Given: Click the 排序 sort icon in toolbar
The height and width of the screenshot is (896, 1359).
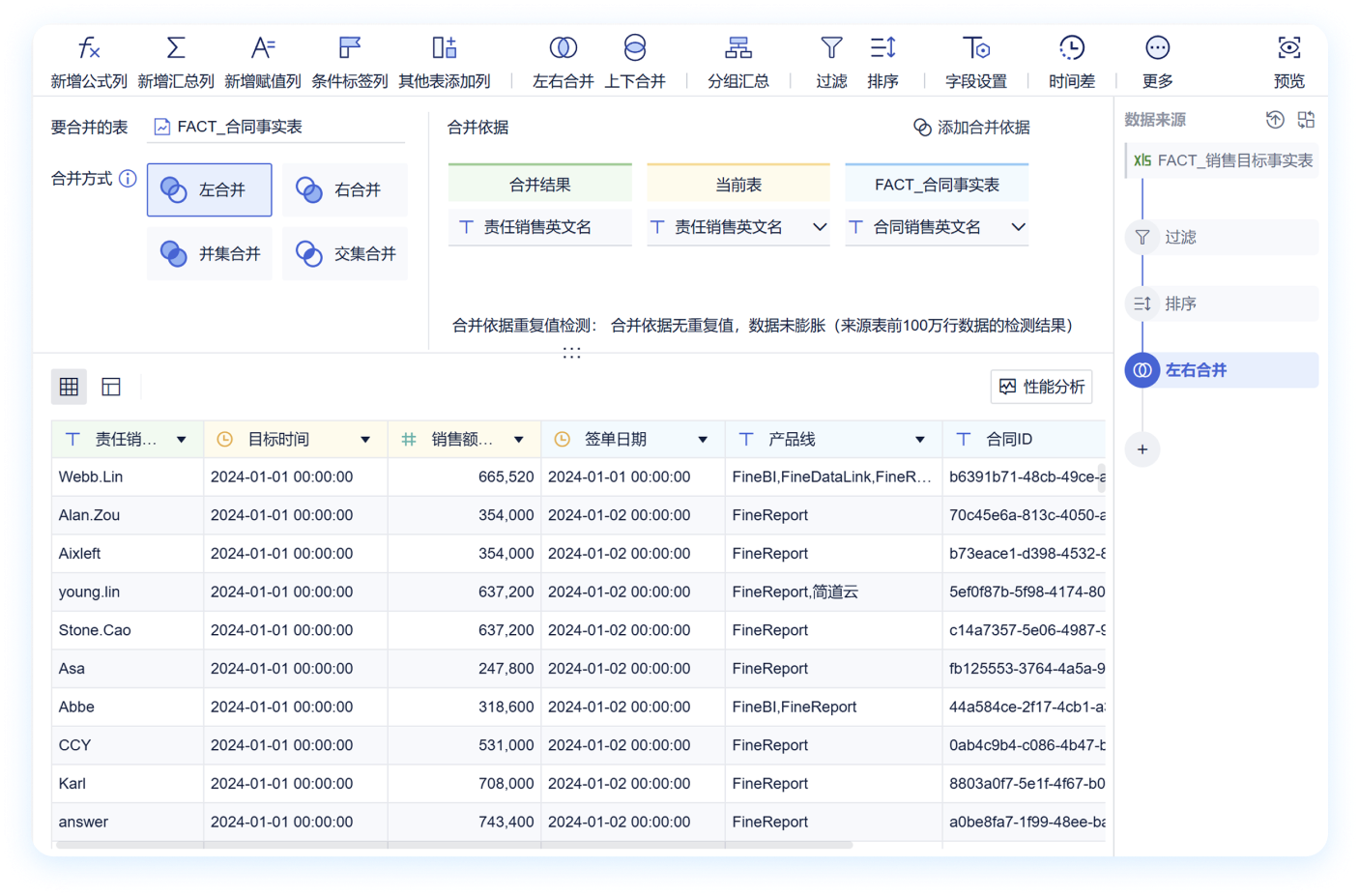Looking at the screenshot, I should tap(883, 47).
